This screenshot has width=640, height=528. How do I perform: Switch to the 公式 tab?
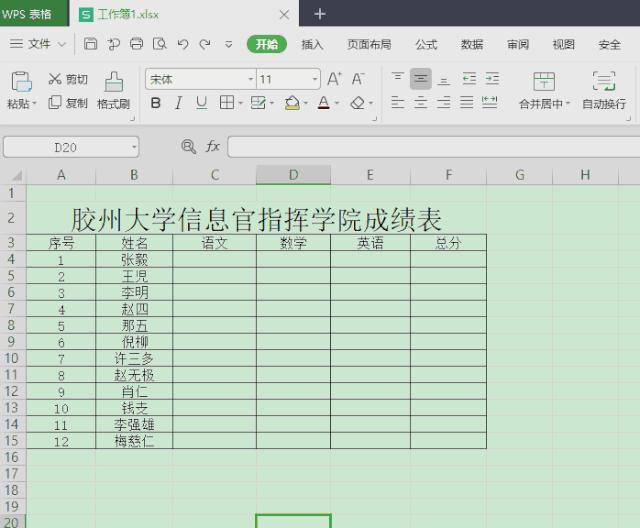(426, 44)
